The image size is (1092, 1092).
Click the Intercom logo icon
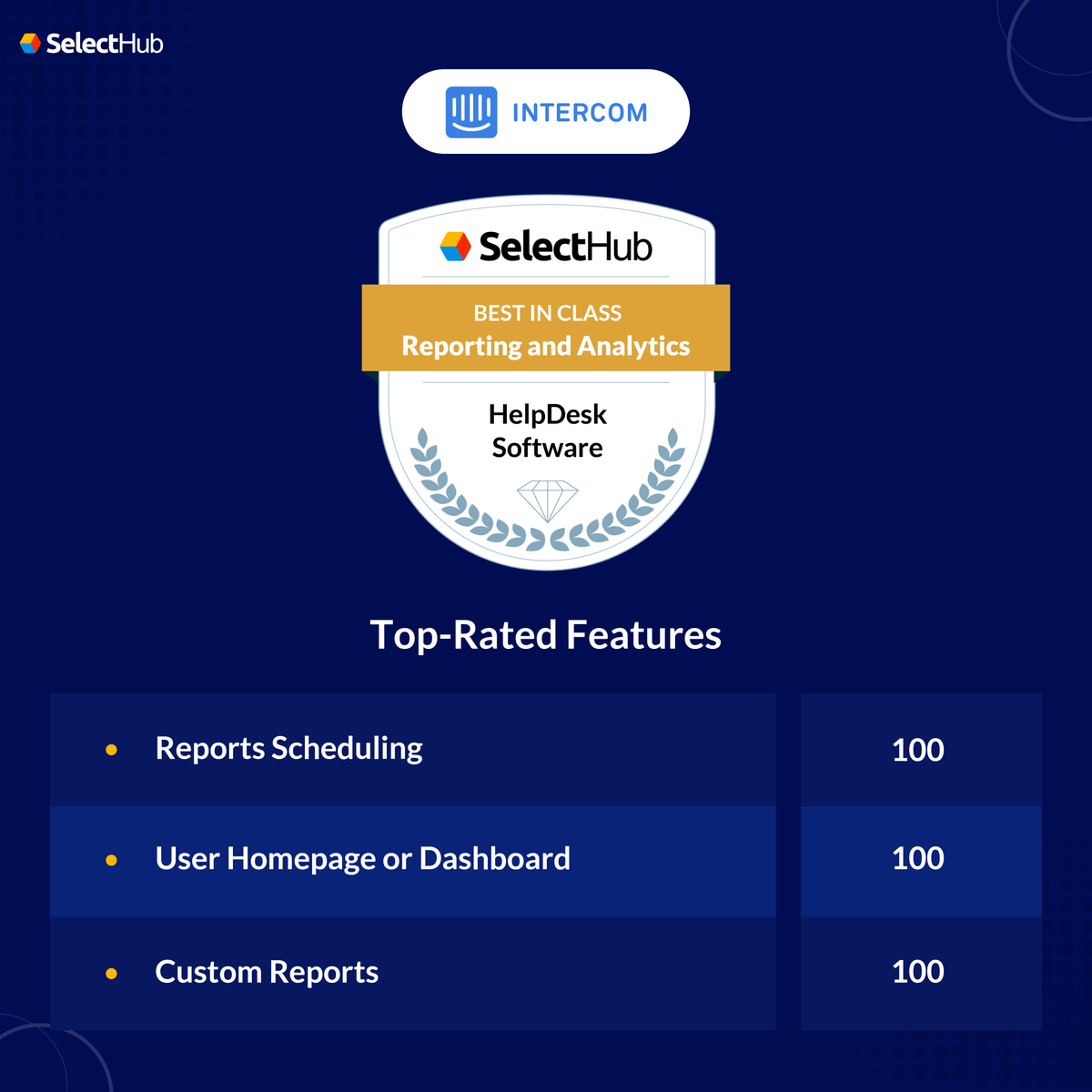click(x=471, y=112)
